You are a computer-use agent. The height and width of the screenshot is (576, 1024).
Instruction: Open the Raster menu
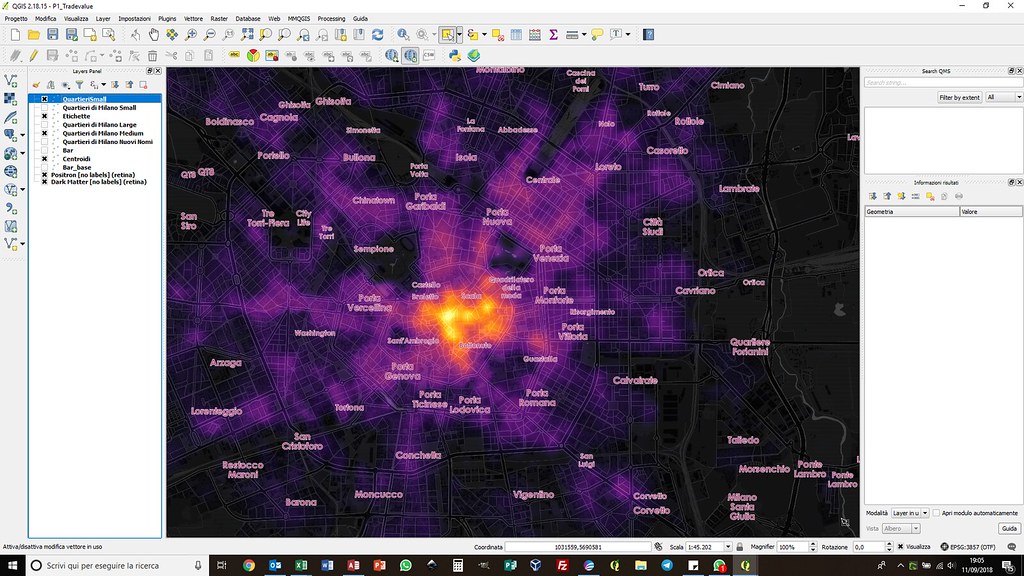(219, 18)
